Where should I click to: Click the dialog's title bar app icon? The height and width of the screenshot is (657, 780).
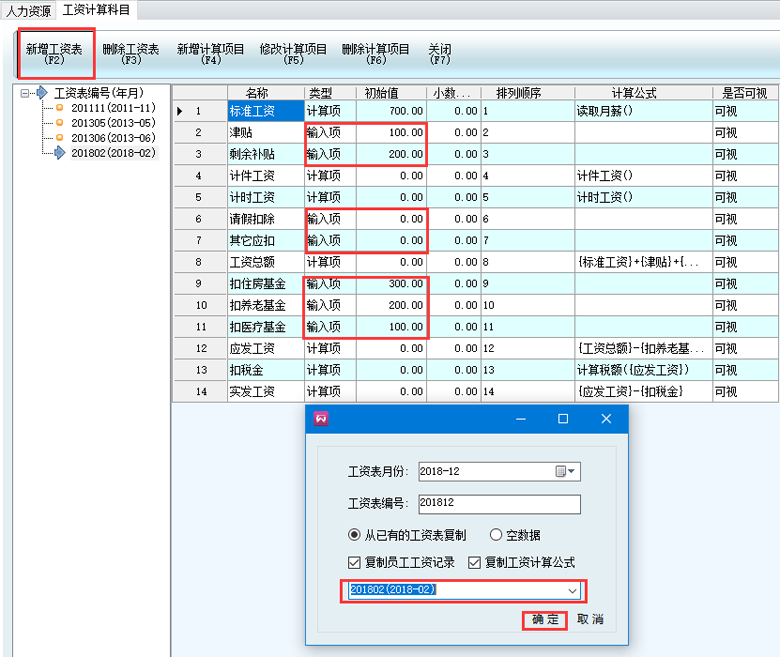[x=322, y=419]
